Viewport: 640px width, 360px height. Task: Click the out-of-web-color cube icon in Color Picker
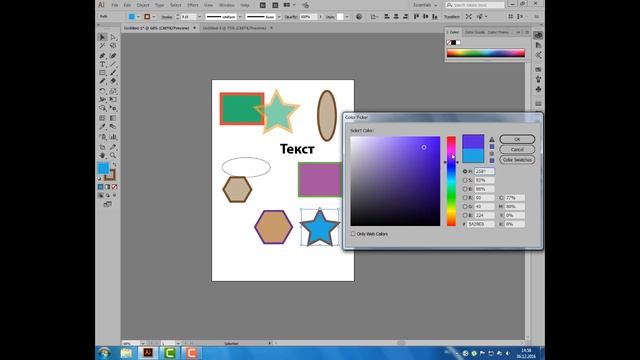492,154
